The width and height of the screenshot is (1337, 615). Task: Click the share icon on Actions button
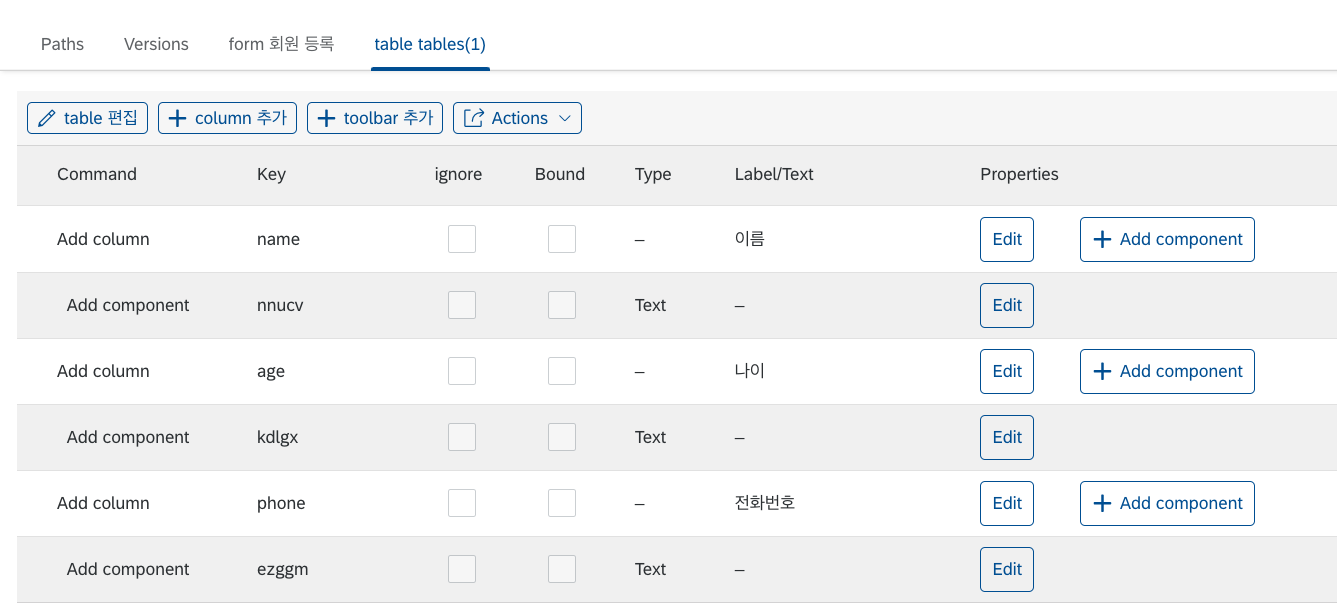[x=474, y=118]
